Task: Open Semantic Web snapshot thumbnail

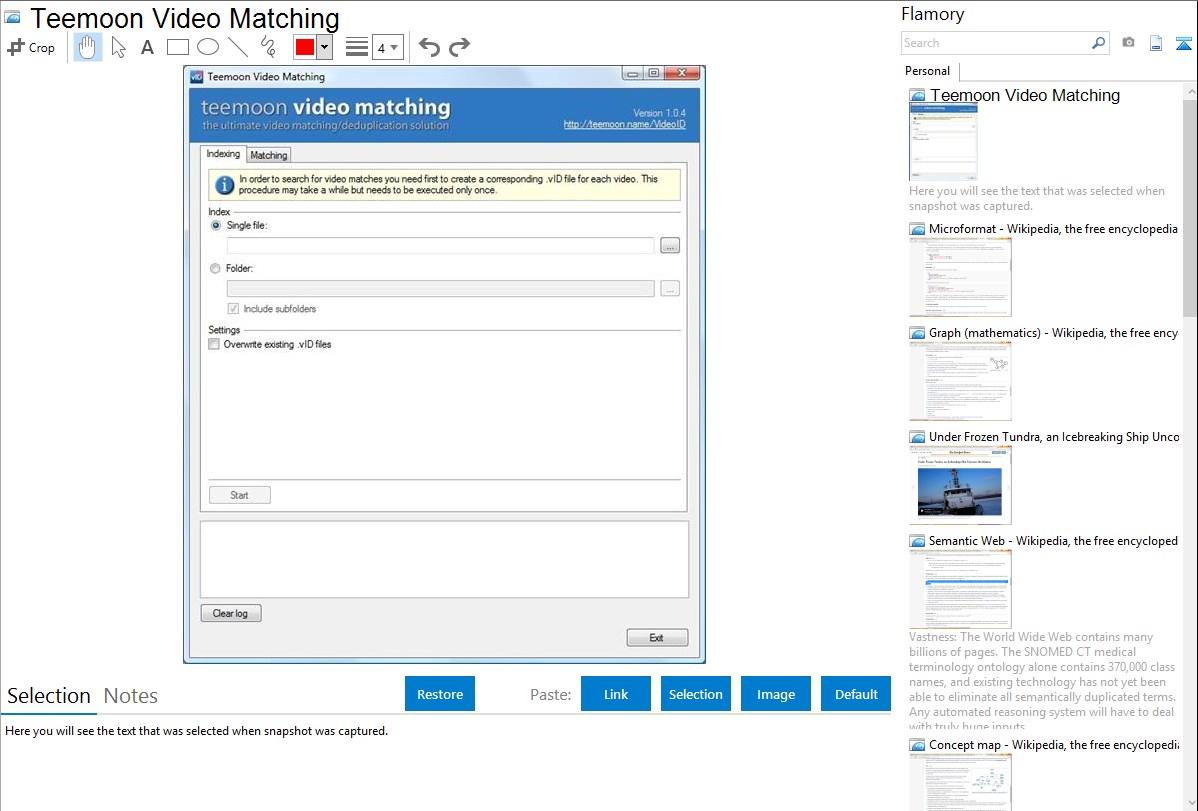Action: point(960,589)
